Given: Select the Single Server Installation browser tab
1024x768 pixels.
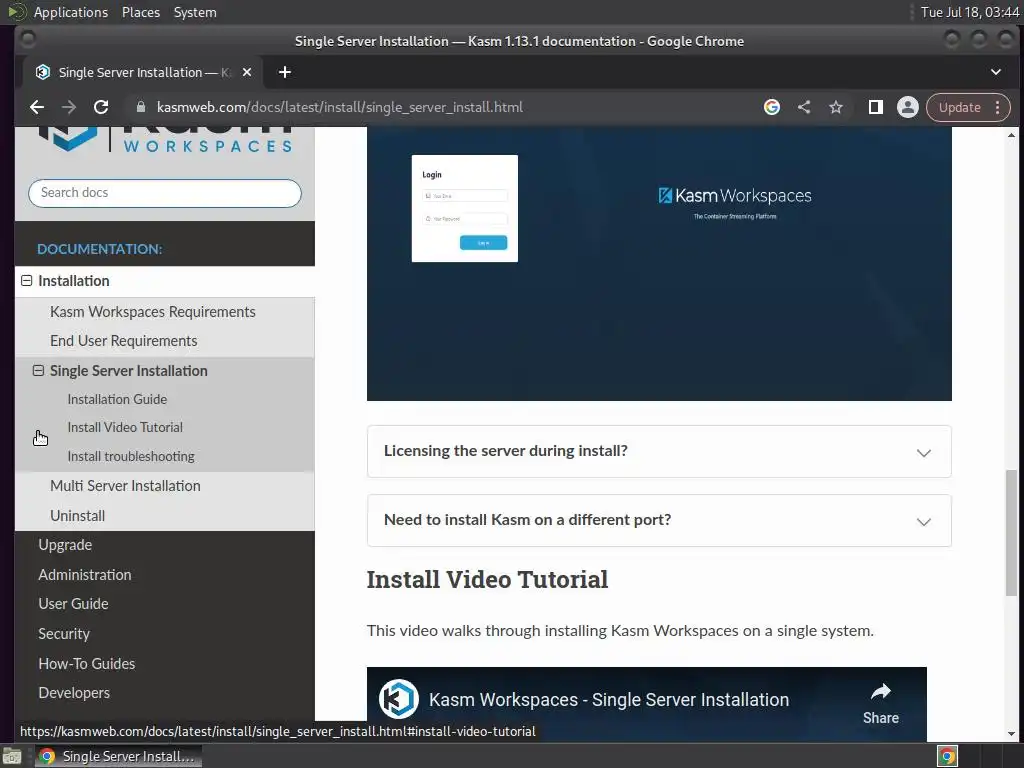Looking at the screenshot, I should 142,72.
